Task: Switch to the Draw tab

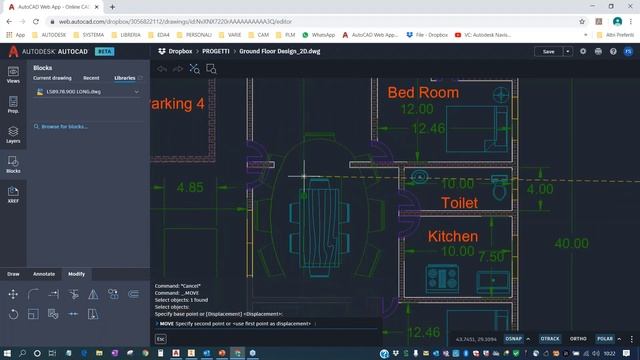Action: pos(13,274)
